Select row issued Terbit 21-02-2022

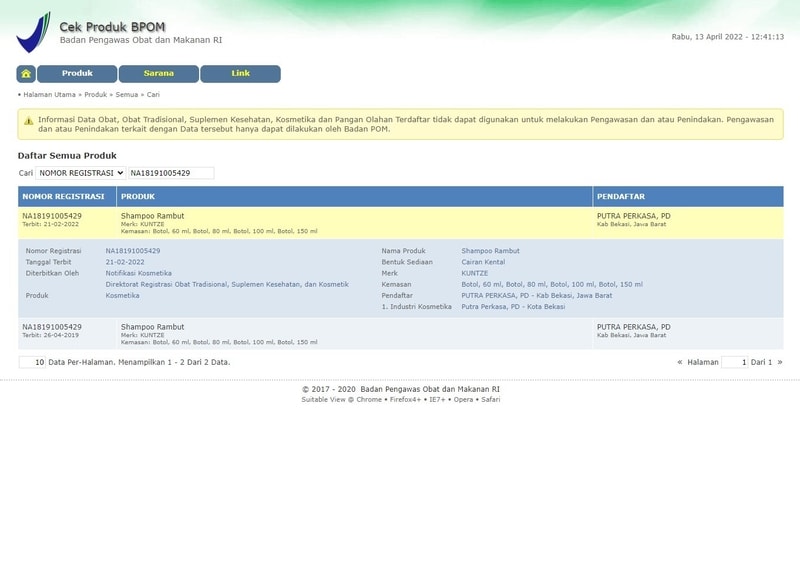coord(401,223)
